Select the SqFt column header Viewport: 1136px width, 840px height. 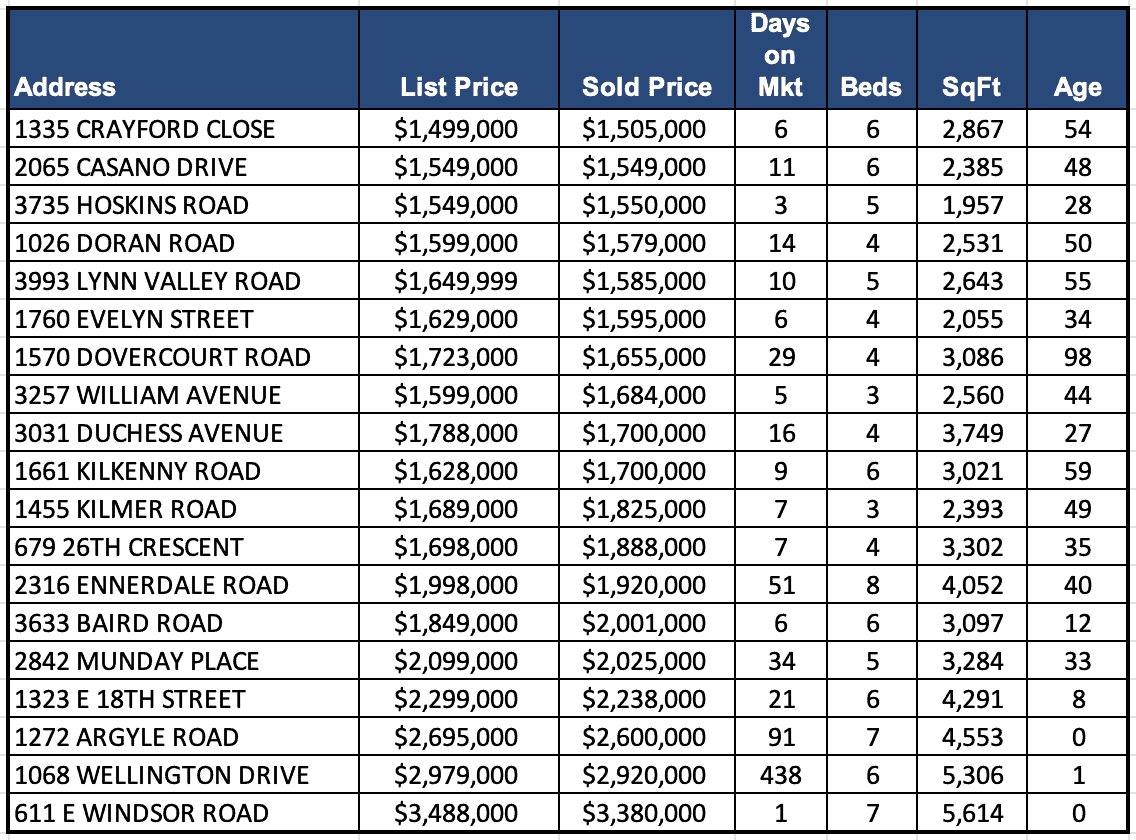click(971, 87)
